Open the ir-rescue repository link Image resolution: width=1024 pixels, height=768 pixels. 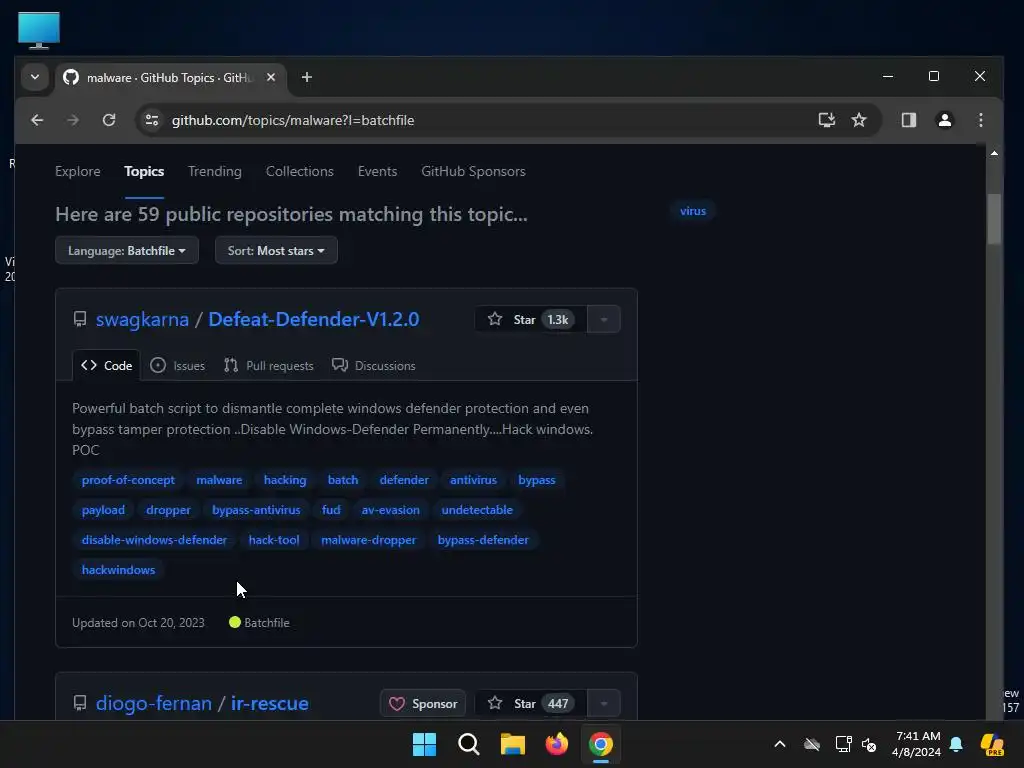point(270,703)
